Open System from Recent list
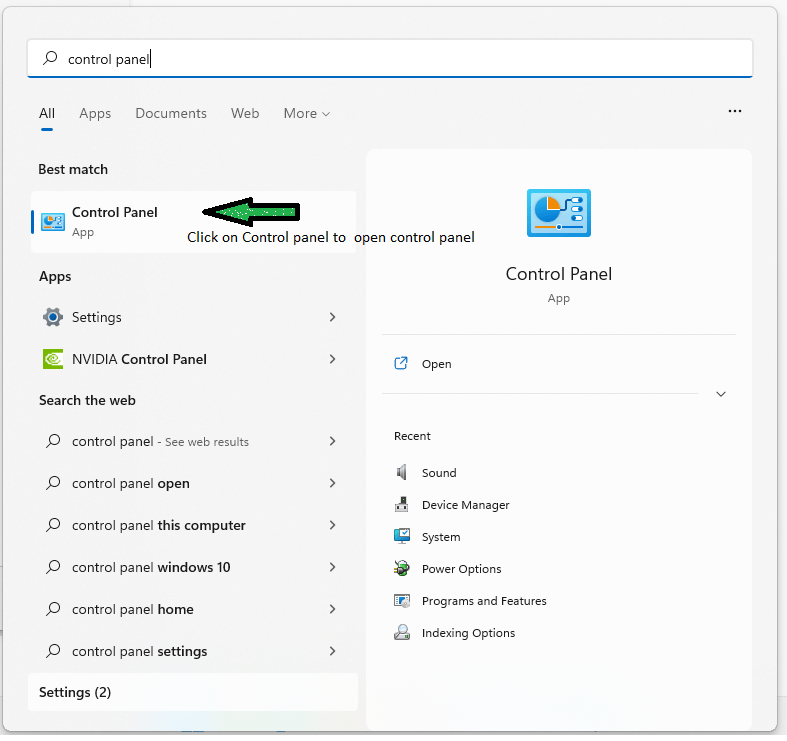The image size is (787, 741). (x=441, y=537)
